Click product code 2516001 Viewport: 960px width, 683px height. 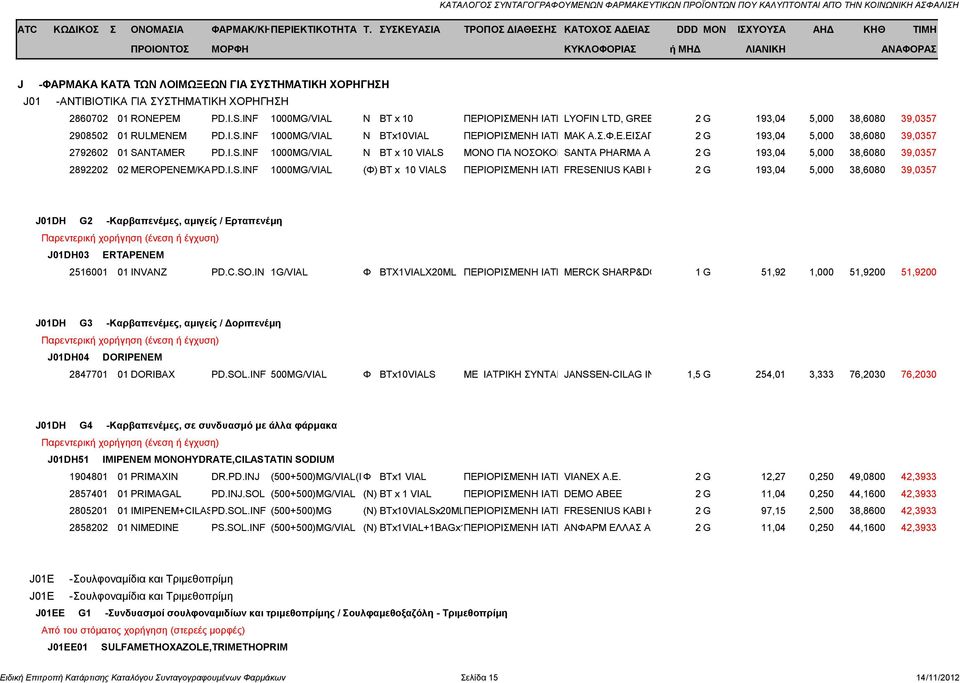tap(88, 272)
